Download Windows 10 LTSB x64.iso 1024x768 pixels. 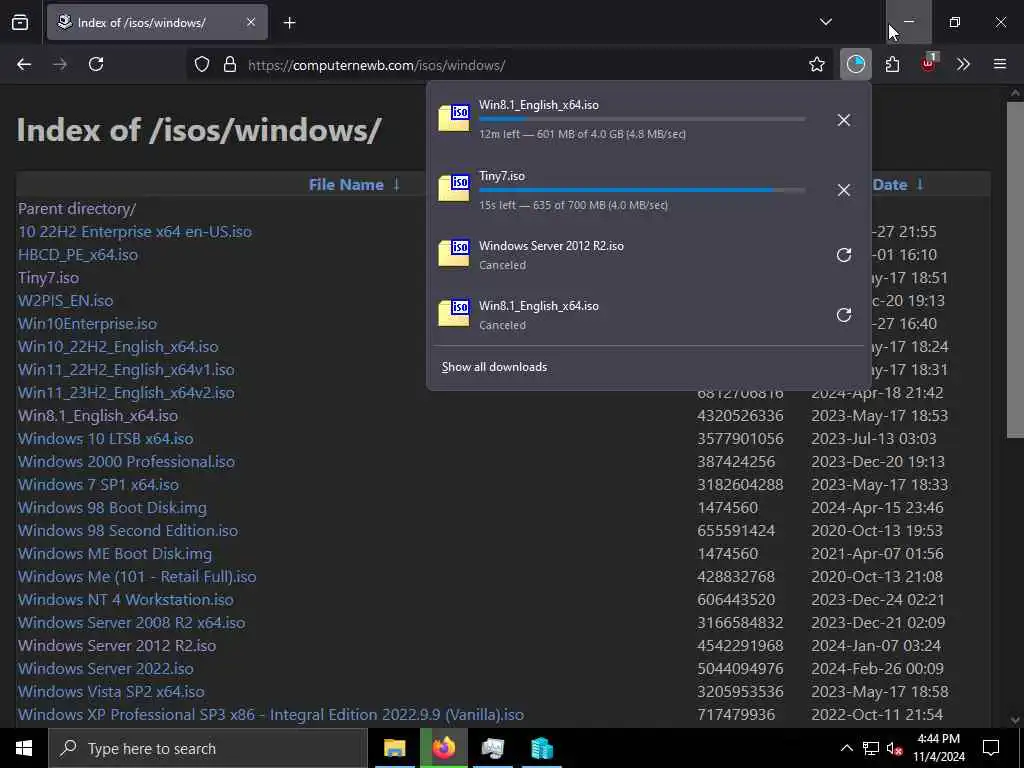(x=106, y=439)
